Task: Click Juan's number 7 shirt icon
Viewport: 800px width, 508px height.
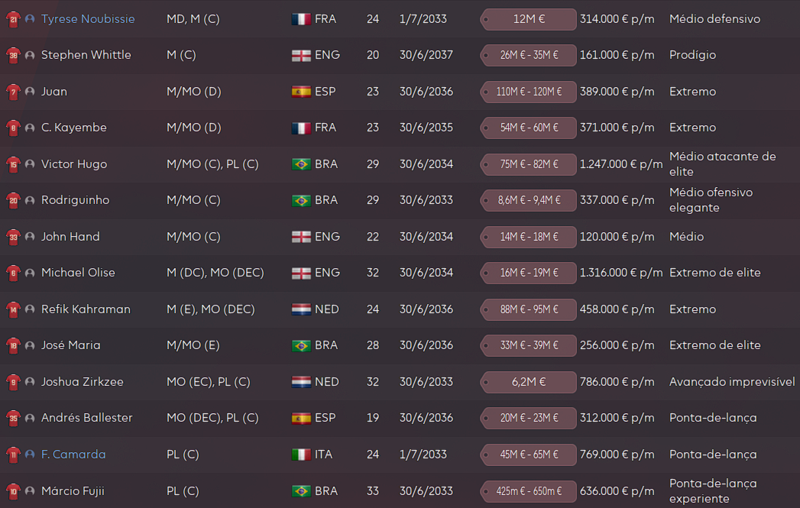Action: pyautogui.click(x=13, y=92)
